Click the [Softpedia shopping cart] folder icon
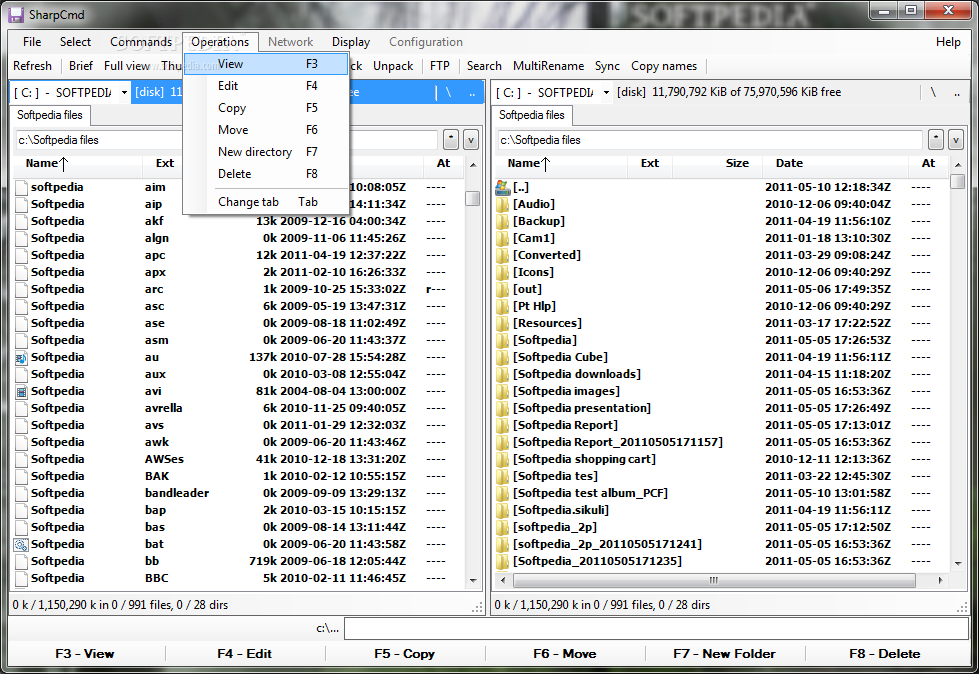Screen dimensions: 979x674 [x=503, y=459]
